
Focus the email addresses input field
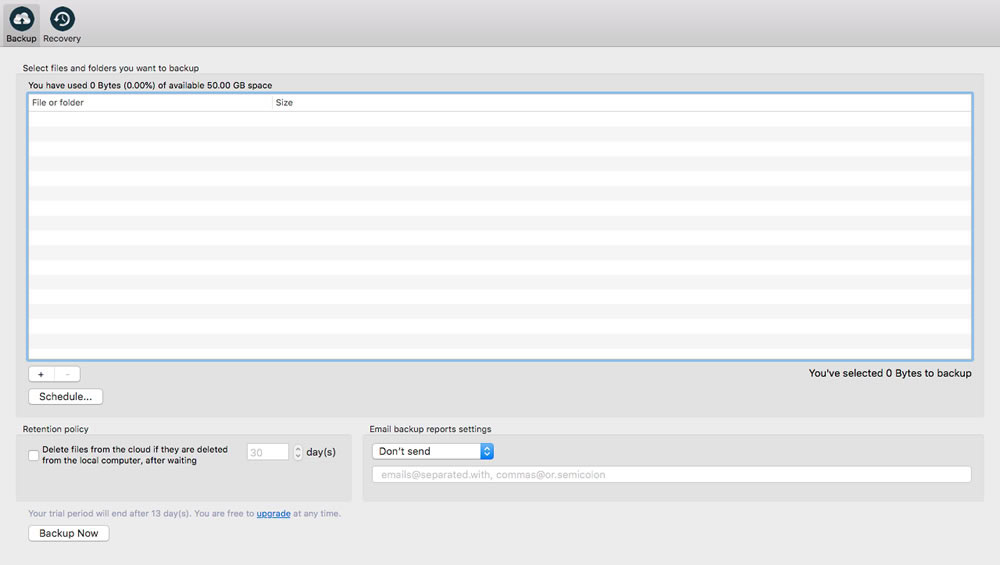pos(672,474)
